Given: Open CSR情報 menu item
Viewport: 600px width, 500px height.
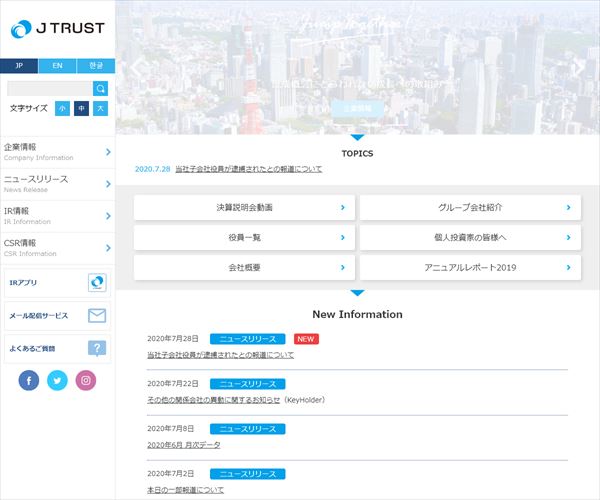Looking at the screenshot, I should tap(57, 248).
